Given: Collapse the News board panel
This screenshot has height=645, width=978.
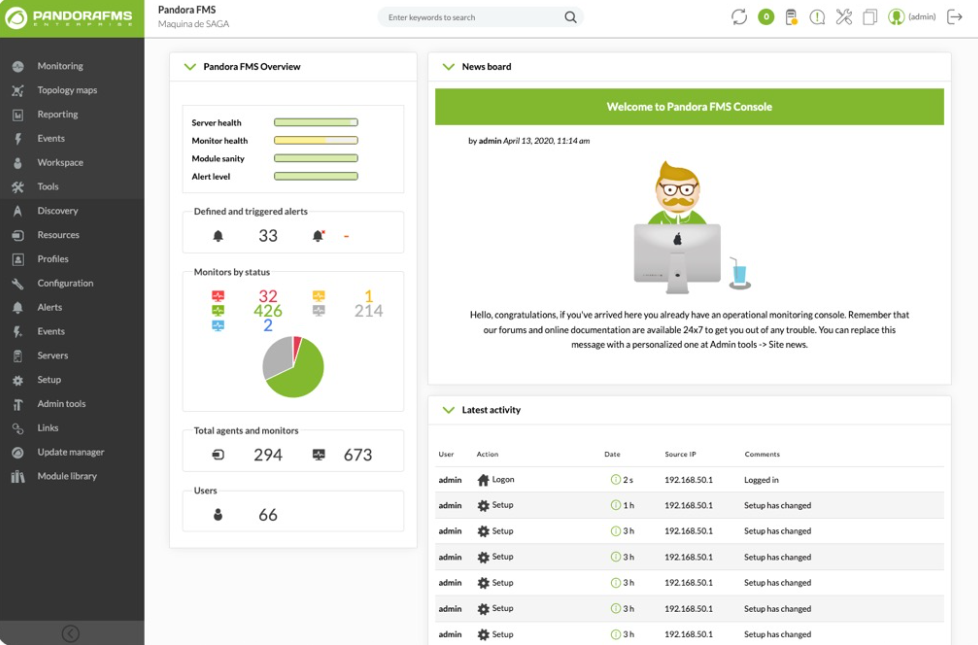Looking at the screenshot, I should tap(448, 67).
